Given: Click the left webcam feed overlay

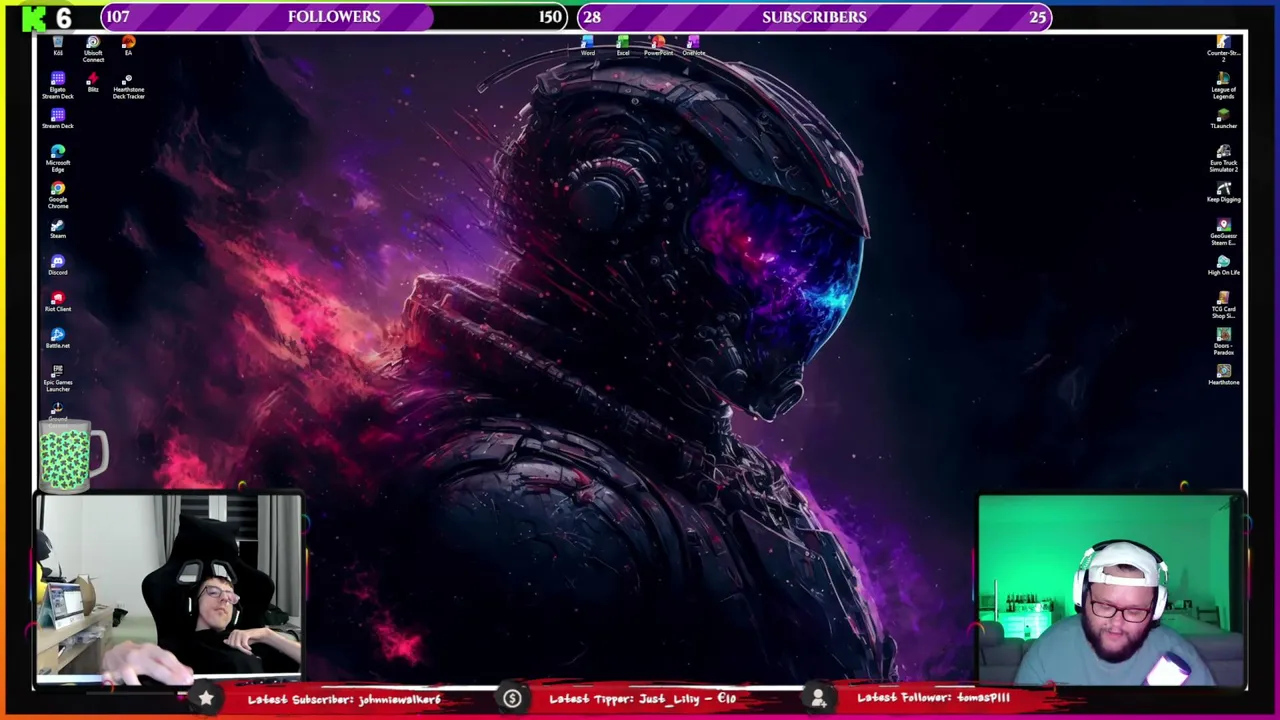Looking at the screenshot, I should (x=168, y=589).
